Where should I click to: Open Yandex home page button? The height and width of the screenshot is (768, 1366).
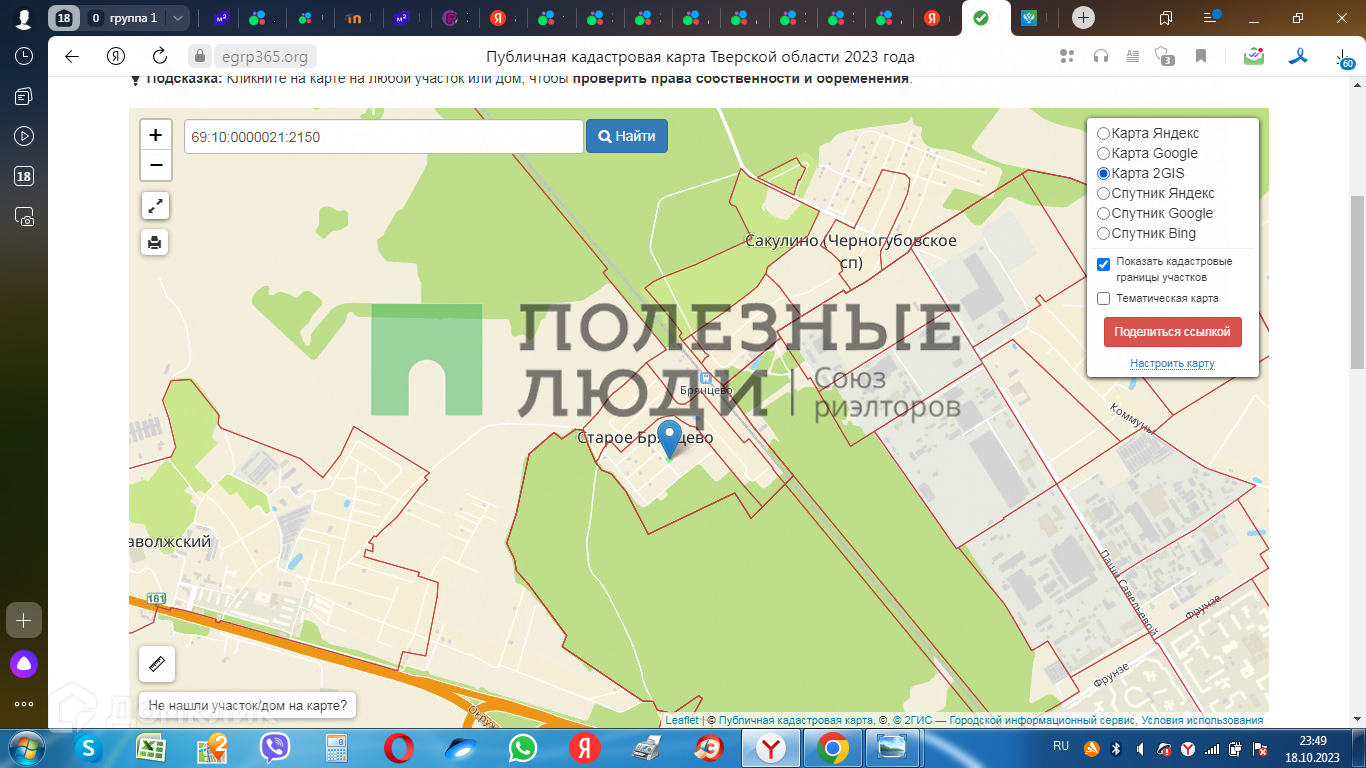click(x=116, y=56)
